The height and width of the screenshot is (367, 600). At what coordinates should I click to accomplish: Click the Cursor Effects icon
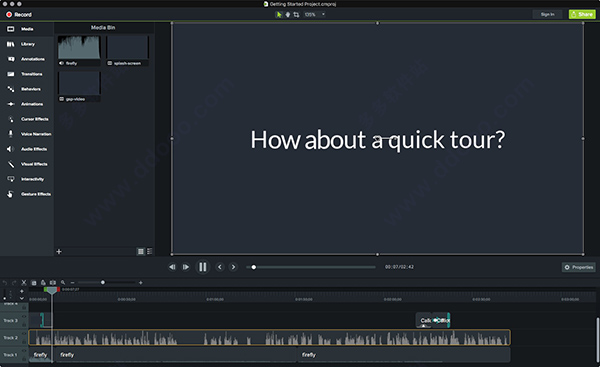tap(11, 119)
